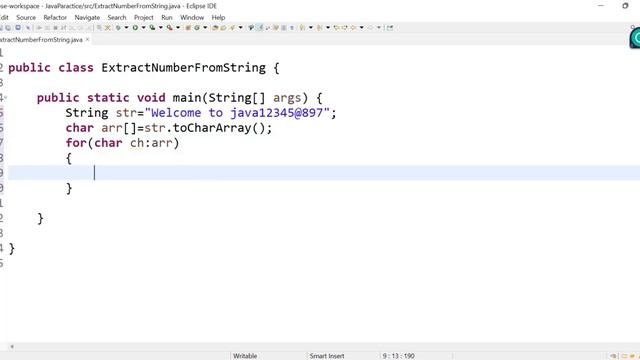Open the Refactor menu
The width and height of the screenshot is (640, 360).
click(55, 18)
